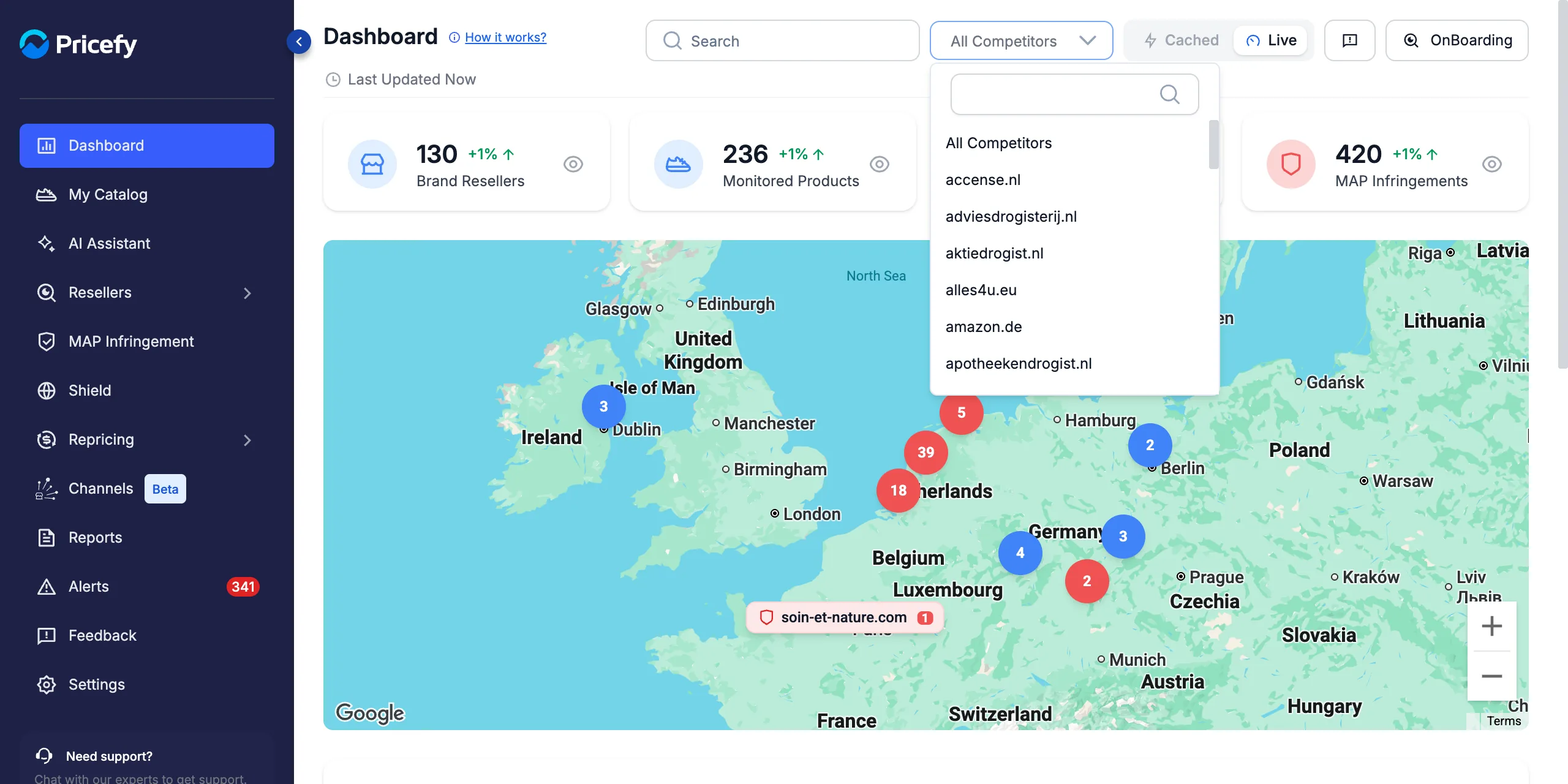Switch to Cached data mode

[x=1182, y=40]
